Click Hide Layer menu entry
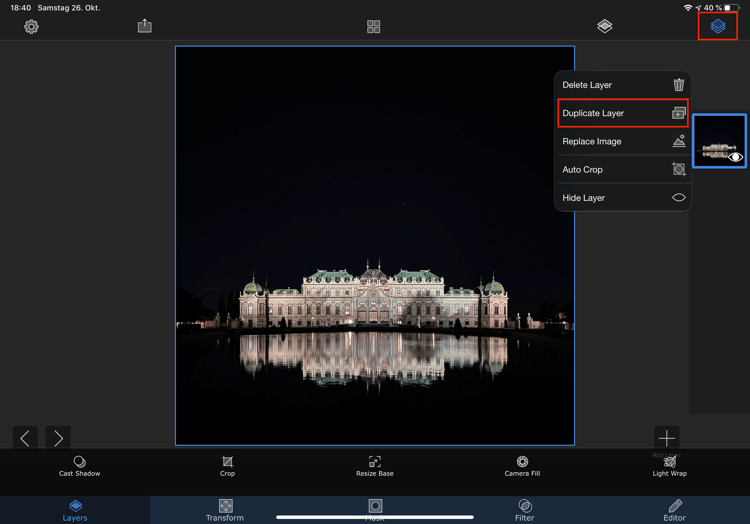 point(623,198)
